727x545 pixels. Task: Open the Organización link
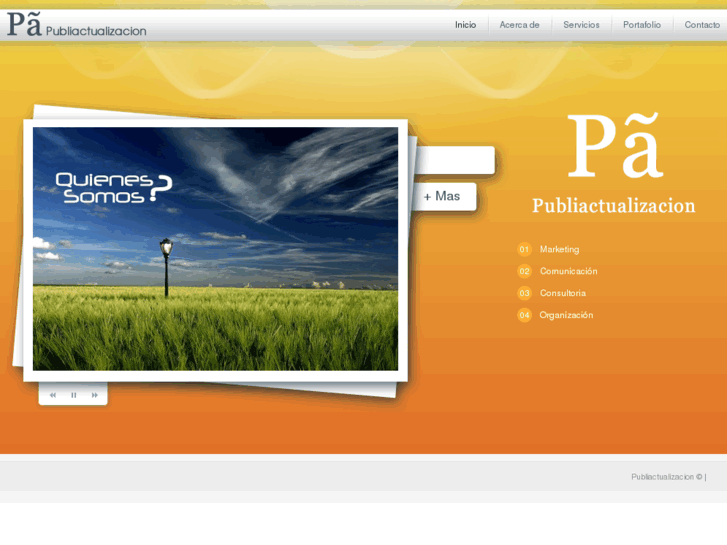566,315
